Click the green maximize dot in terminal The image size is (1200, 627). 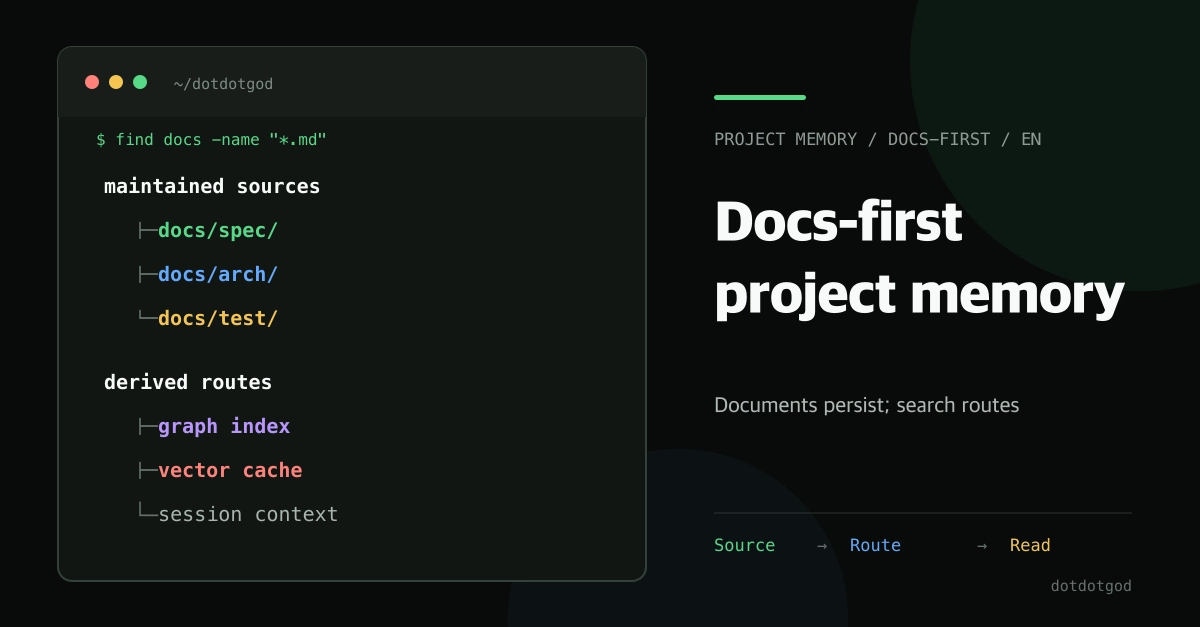click(x=140, y=82)
